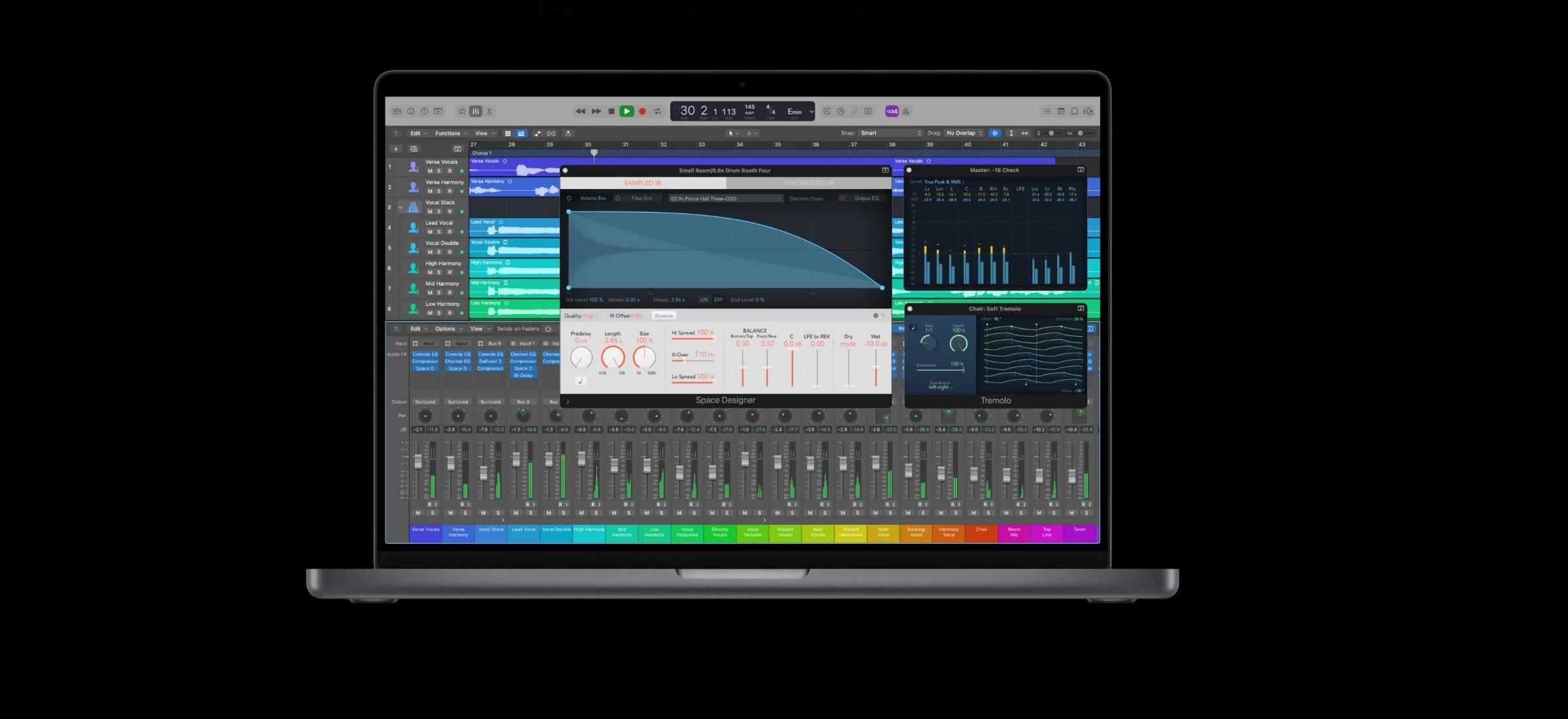The height and width of the screenshot is (719, 1568).
Task: Click the EXP button in envelope settings
Action: pos(718,299)
